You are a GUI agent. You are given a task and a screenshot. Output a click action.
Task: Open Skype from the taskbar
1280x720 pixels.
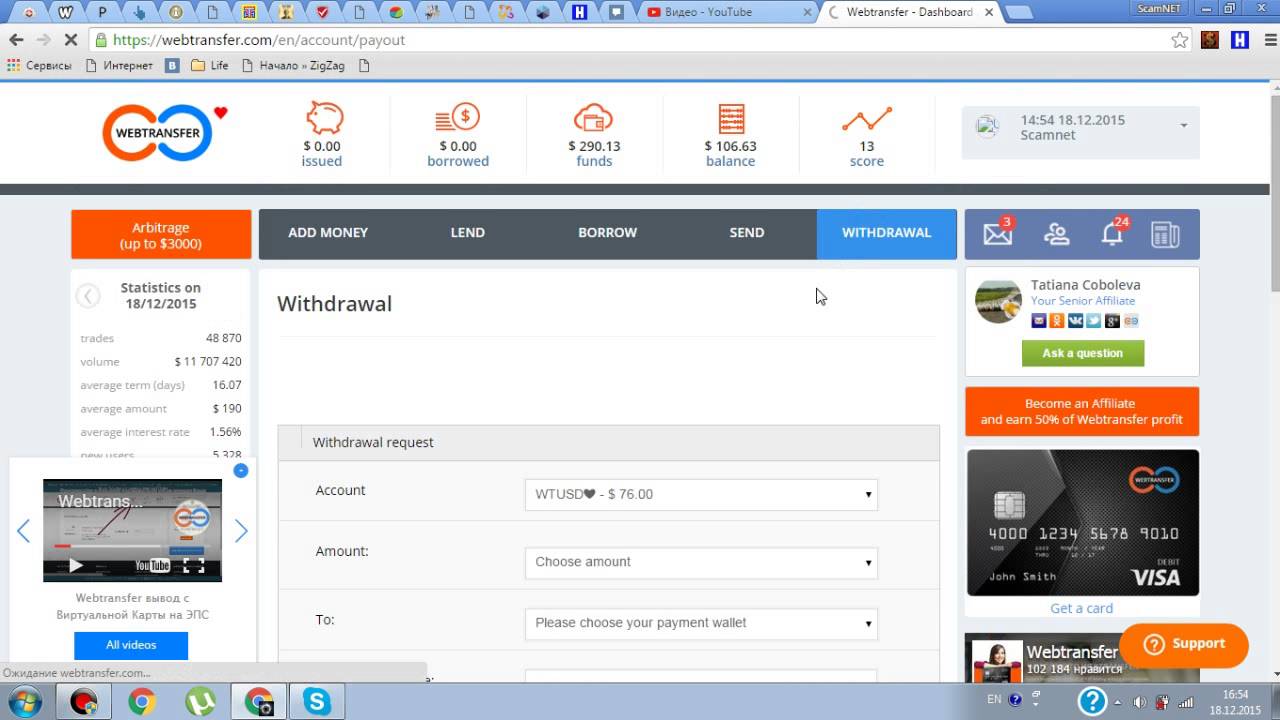coord(317,701)
